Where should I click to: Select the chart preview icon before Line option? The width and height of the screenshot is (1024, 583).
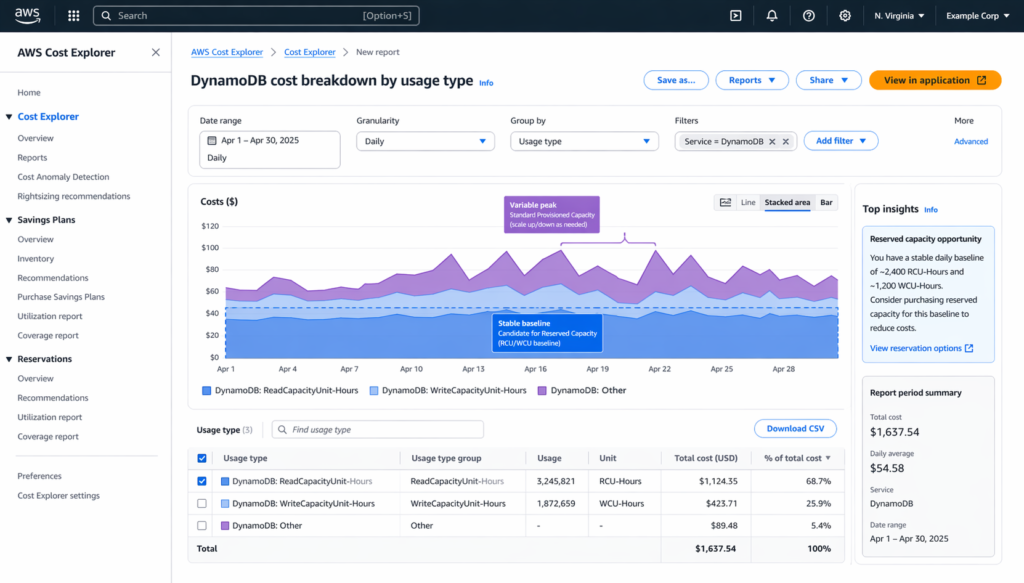tap(724, 202)
